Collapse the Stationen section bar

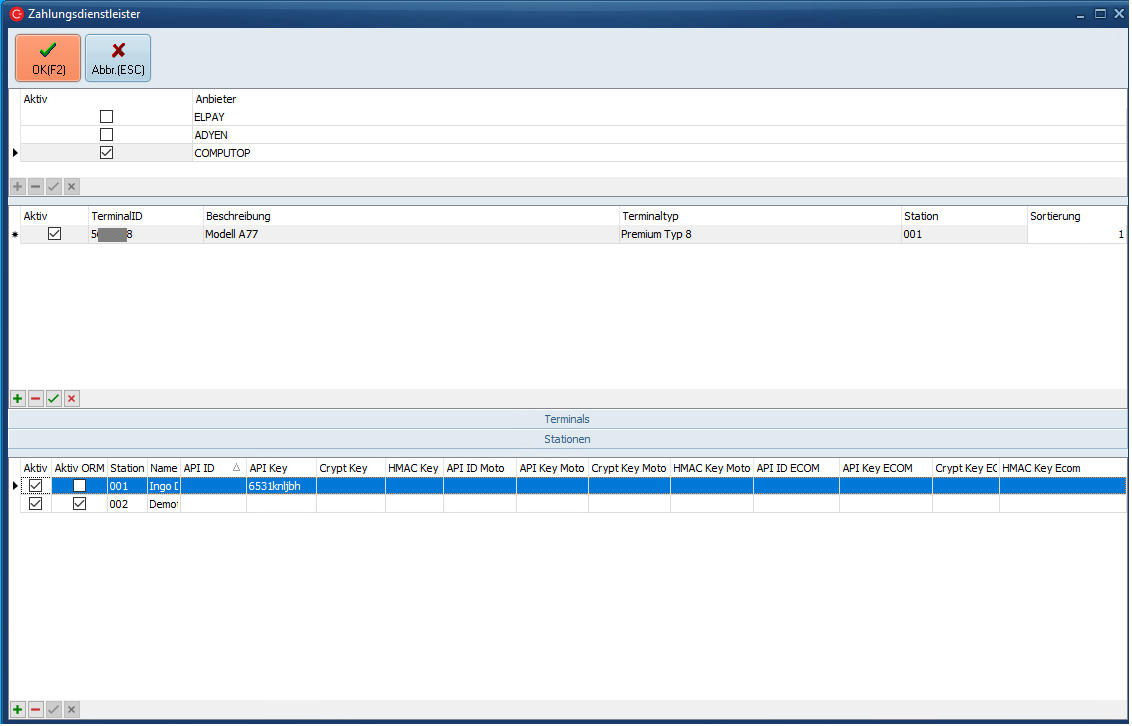coord(566,439)
